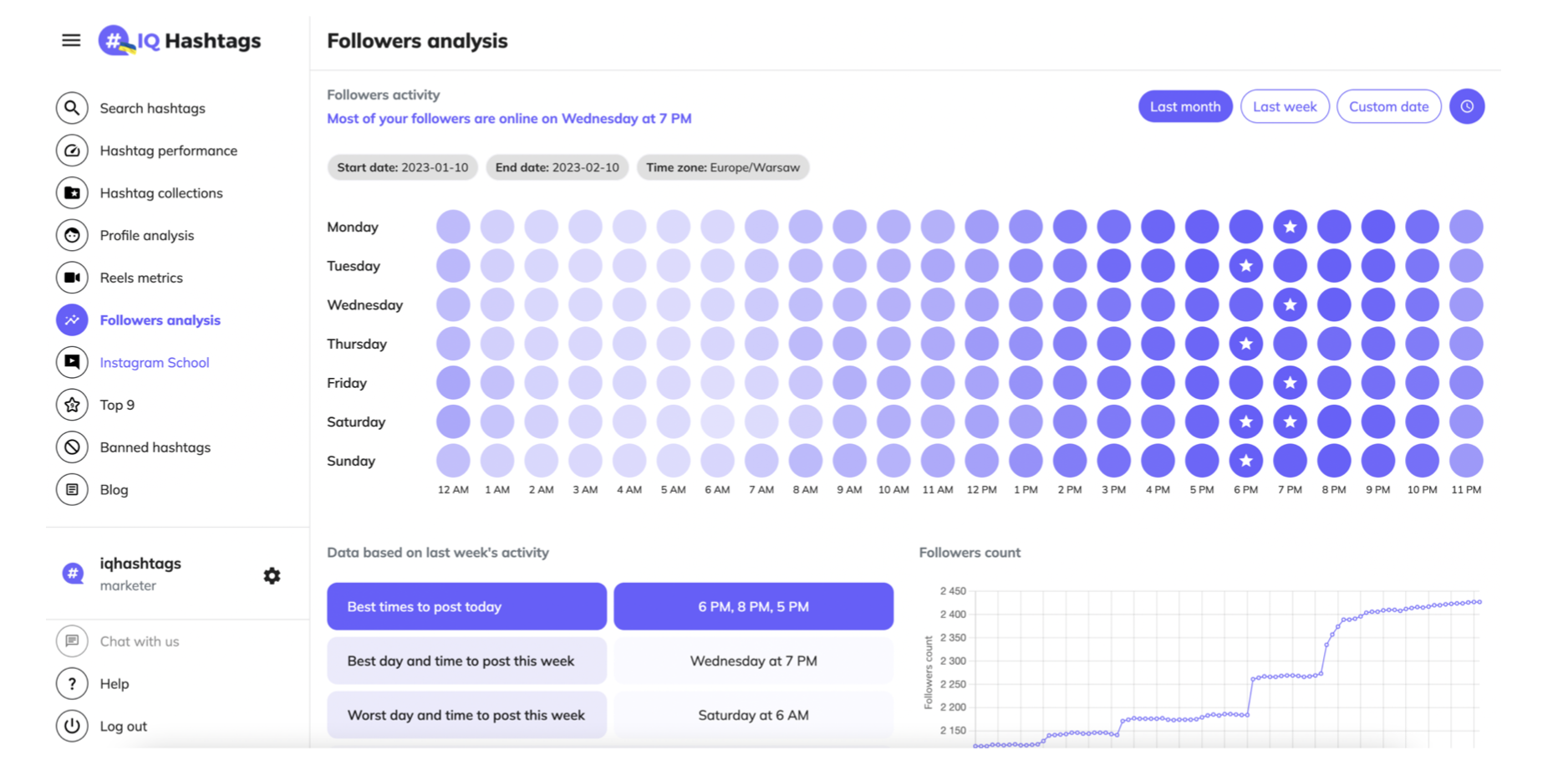Click the Monday 12 AM activity circle
Image resolution: width=1568 pixels, height=761 pixels.
pyautogui.click(x=453, y=227)
